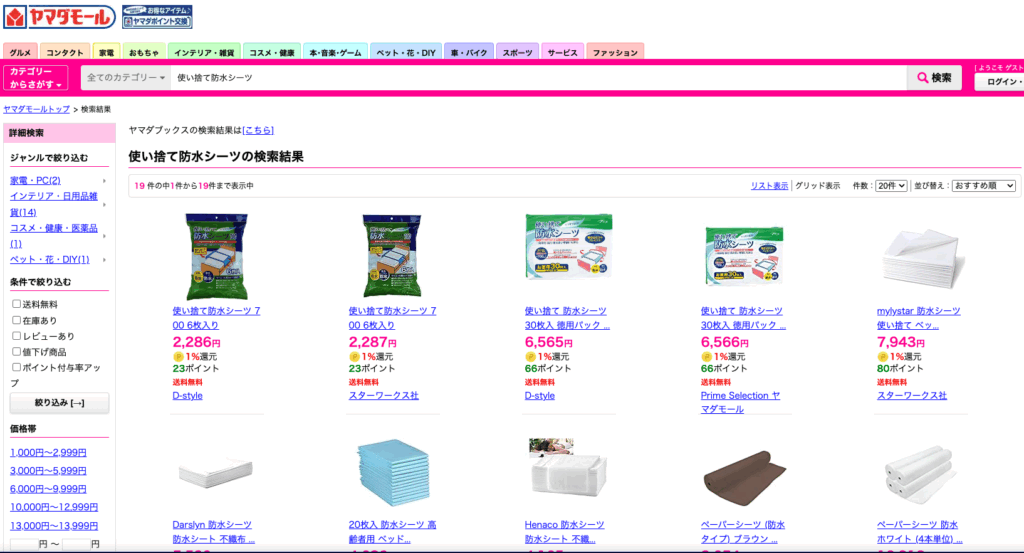Image resolution: width=1024 pixels, height=553 pixels.
Task: Switch to リスト表示 view
Action: coord(769,185)
